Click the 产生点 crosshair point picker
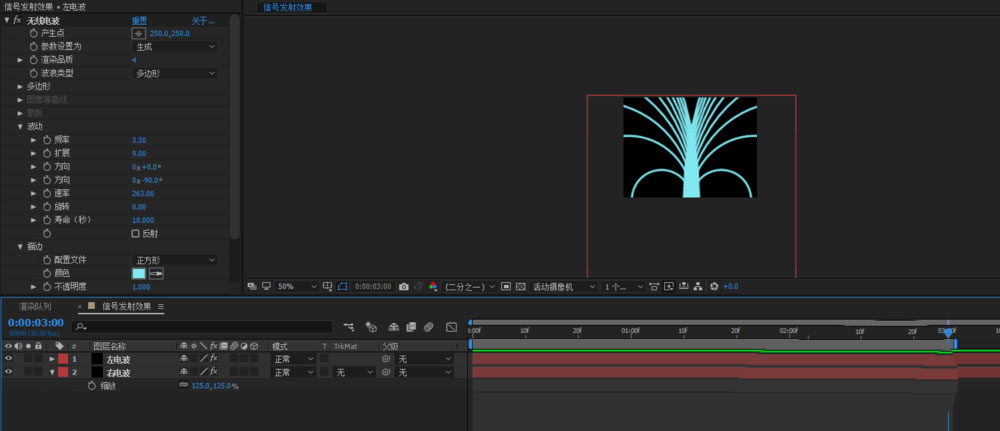 (x=138, y=33)
